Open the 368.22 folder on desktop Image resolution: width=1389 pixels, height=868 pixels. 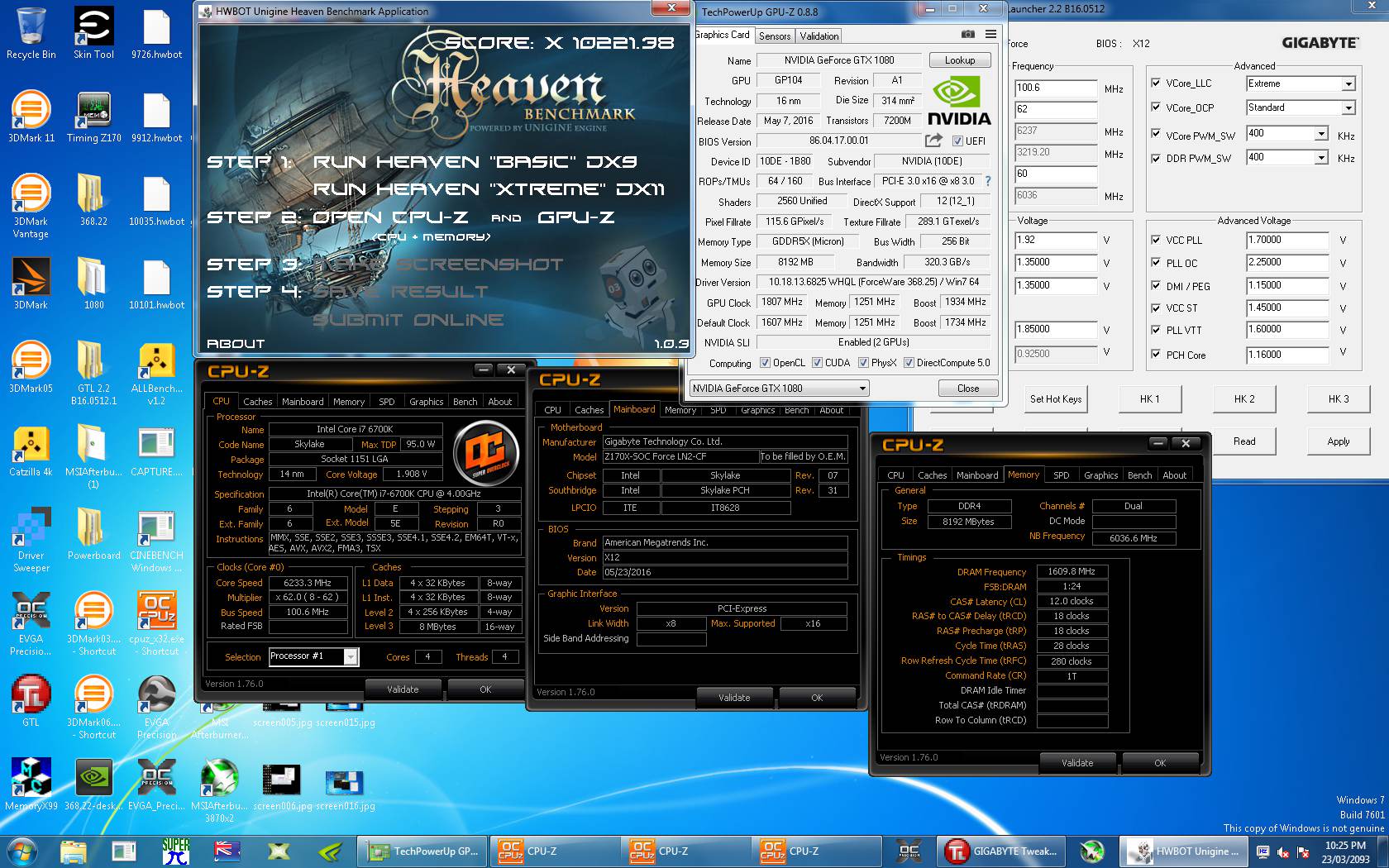coord(93,200)
